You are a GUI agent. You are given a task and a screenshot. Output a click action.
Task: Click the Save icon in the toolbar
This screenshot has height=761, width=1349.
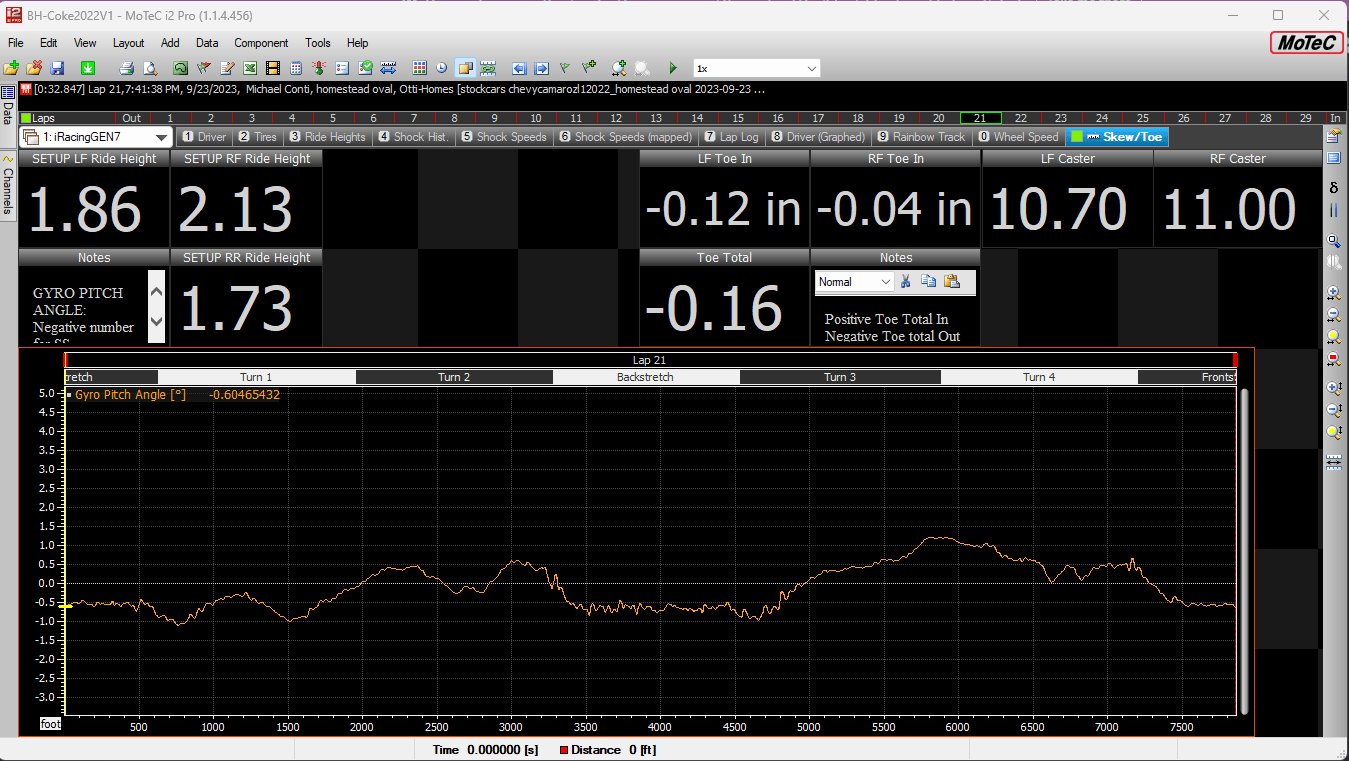[x=57, y=68]
